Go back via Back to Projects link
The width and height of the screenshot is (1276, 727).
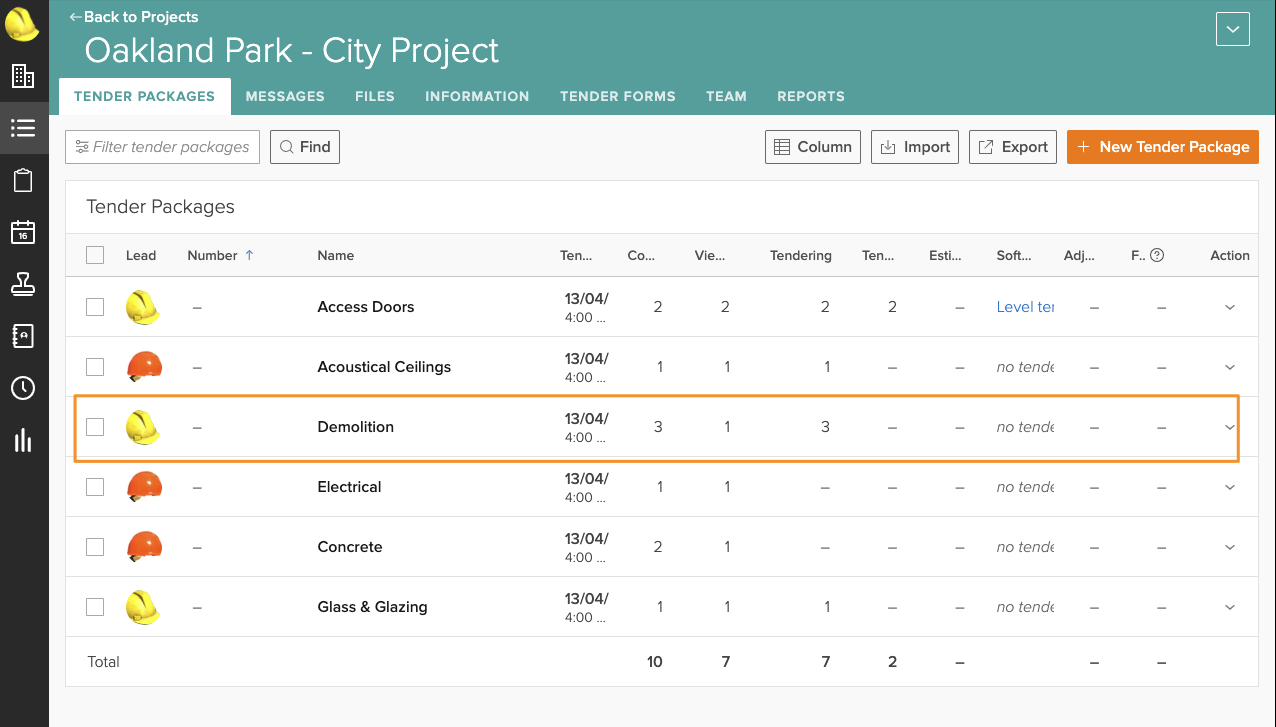(x=133, y=17)
